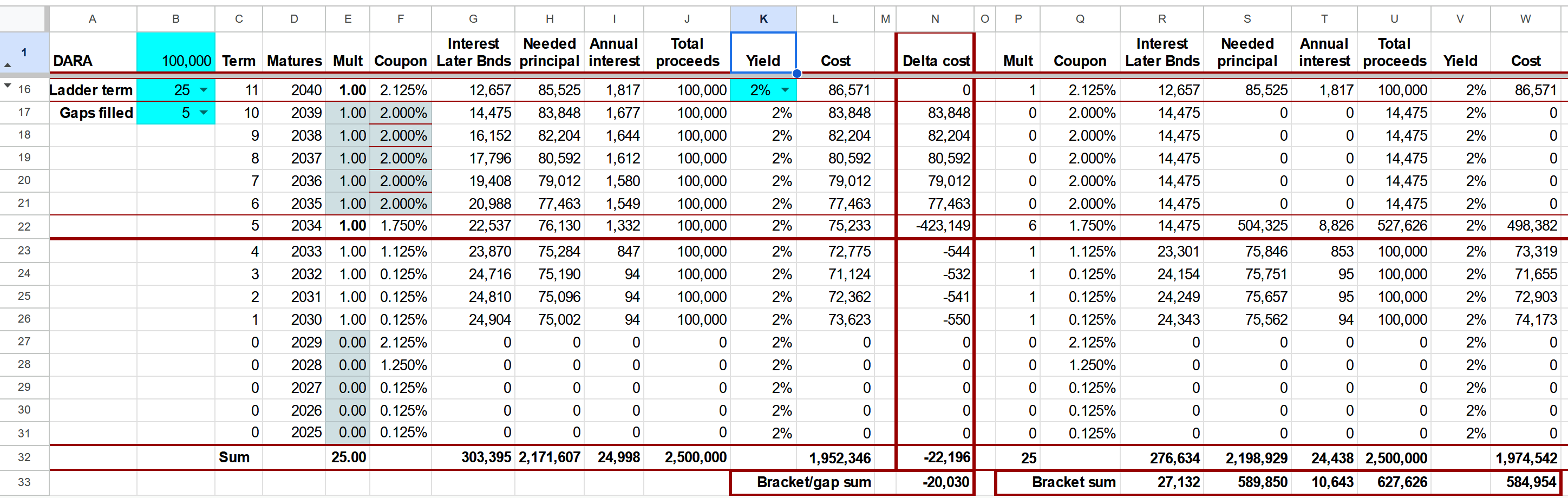The width and height of the screenshot is (1568, 498).
Task: Select row 22 header
Action: pyautogui.click(x=24, y=226)
